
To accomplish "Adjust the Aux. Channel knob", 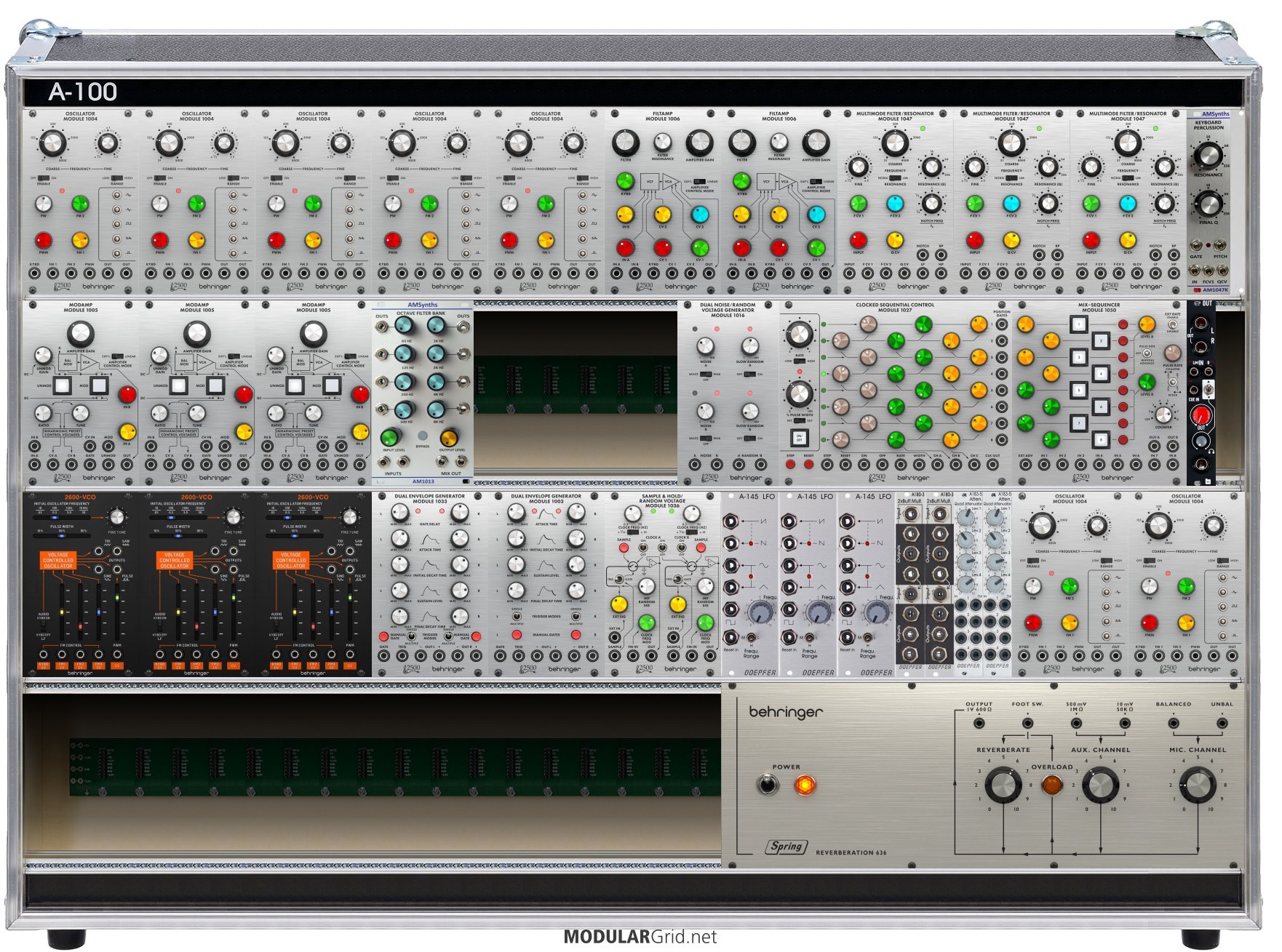I will click(x=1100, y=785).
